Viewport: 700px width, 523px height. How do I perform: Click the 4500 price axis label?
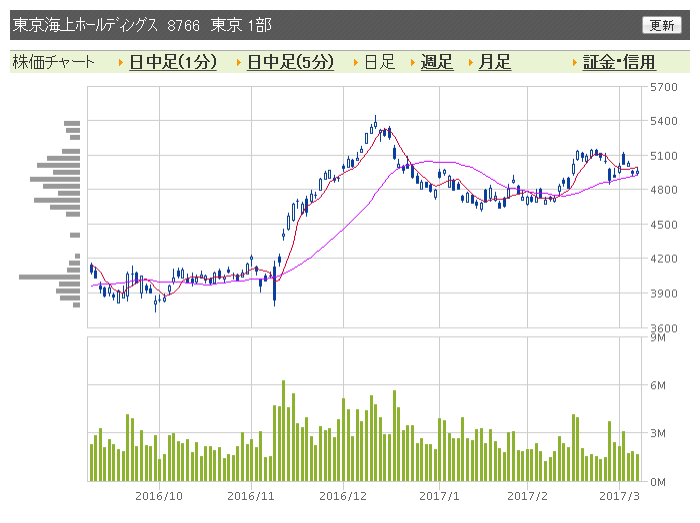click(663, 224)
